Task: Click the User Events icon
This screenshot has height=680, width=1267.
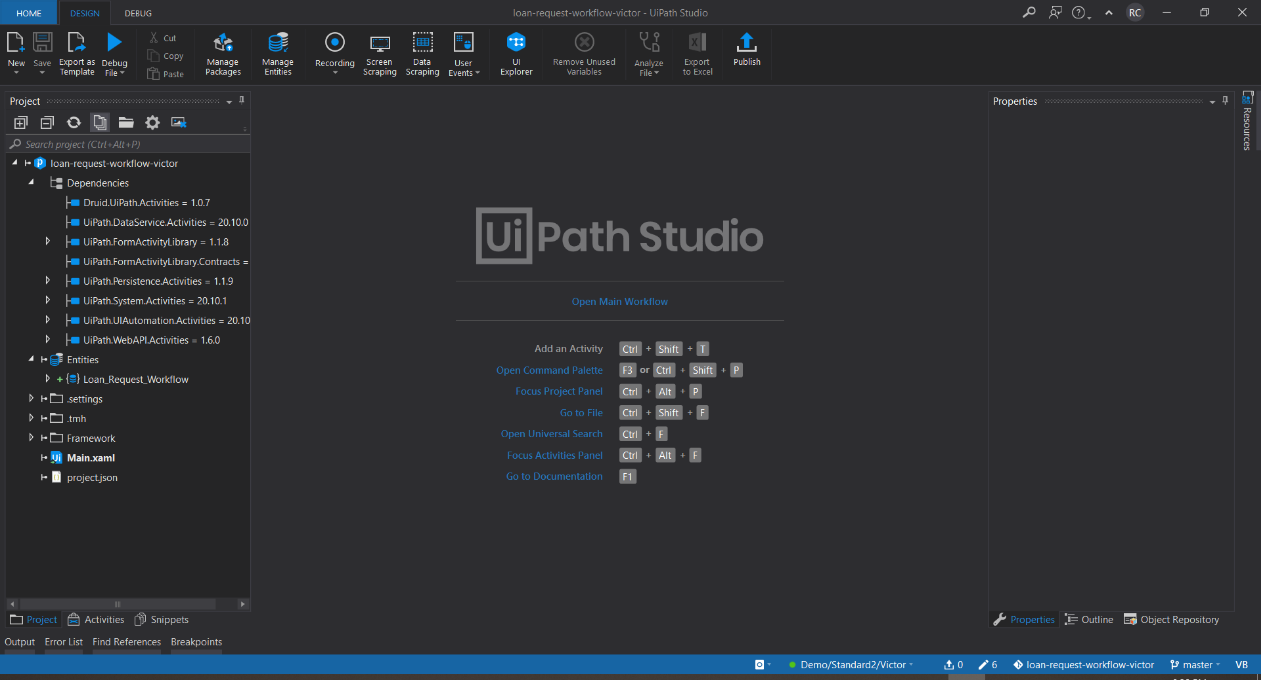Action: tap(463, 42)
